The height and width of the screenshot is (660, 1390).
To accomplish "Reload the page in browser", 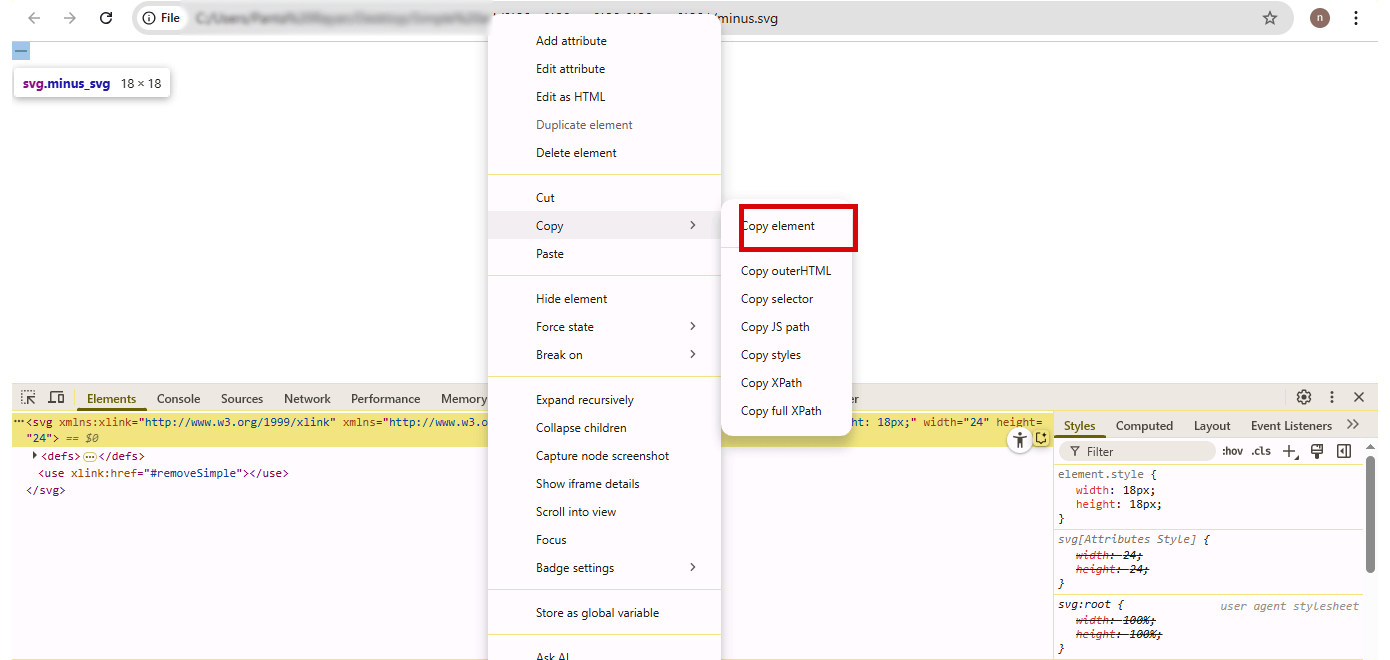I will [106, 18].
